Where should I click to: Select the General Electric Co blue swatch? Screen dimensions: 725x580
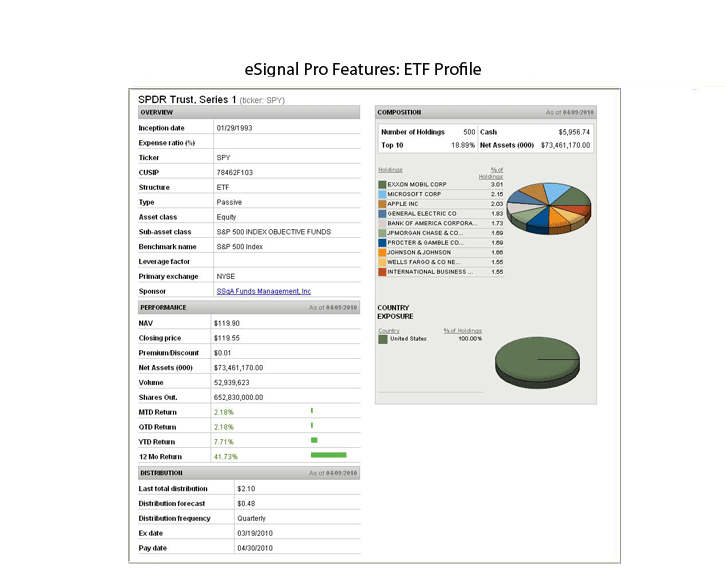point(382,214)
